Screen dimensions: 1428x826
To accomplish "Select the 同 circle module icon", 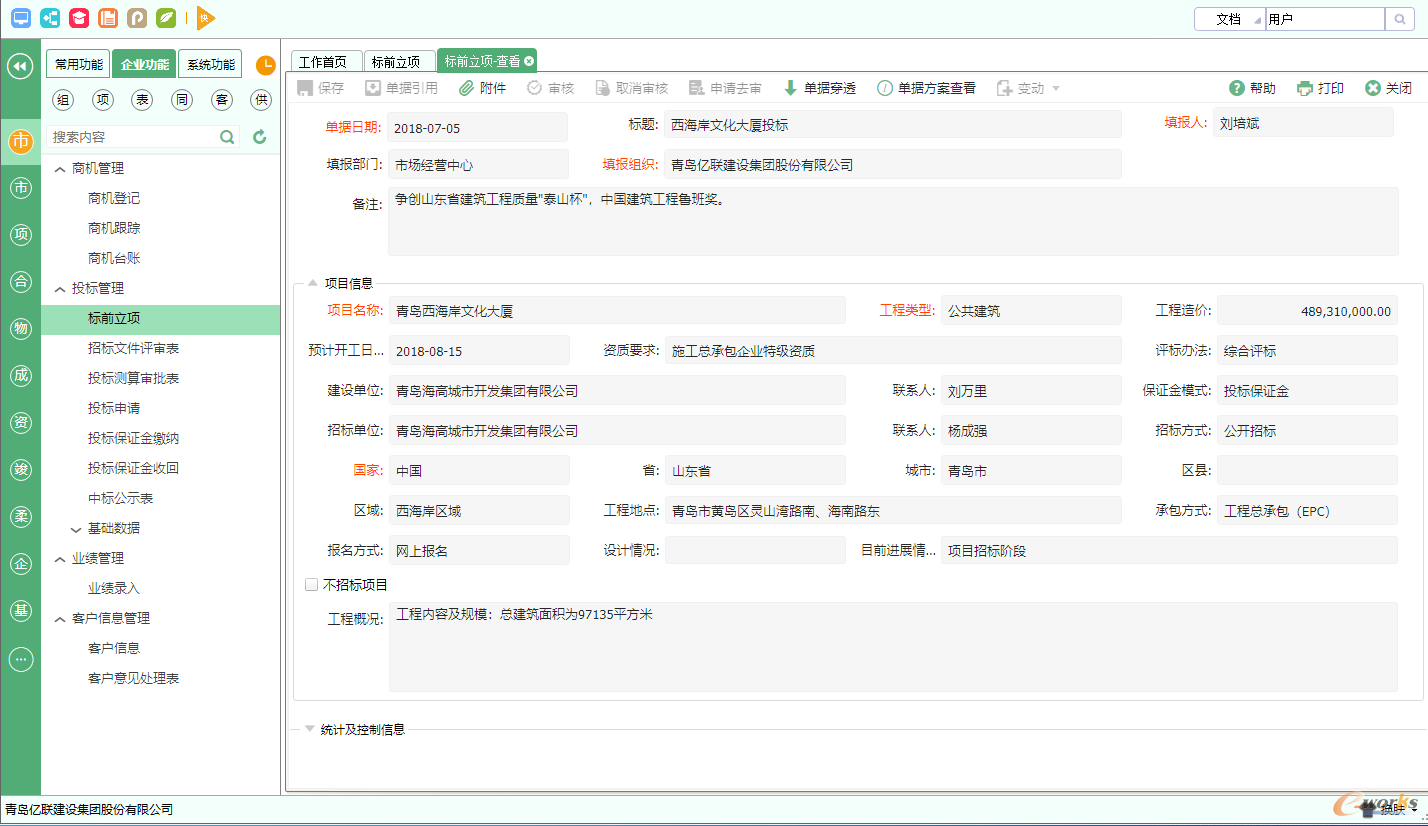I will [182, 99].
